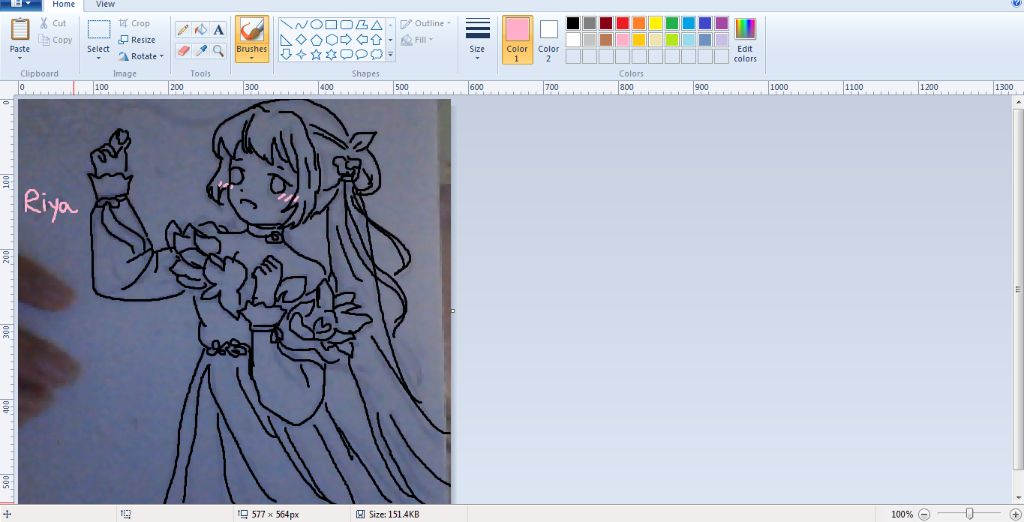The image size is (1024, 522).
Task: Activate Color 2 background selector
Action: pos(549,40)
